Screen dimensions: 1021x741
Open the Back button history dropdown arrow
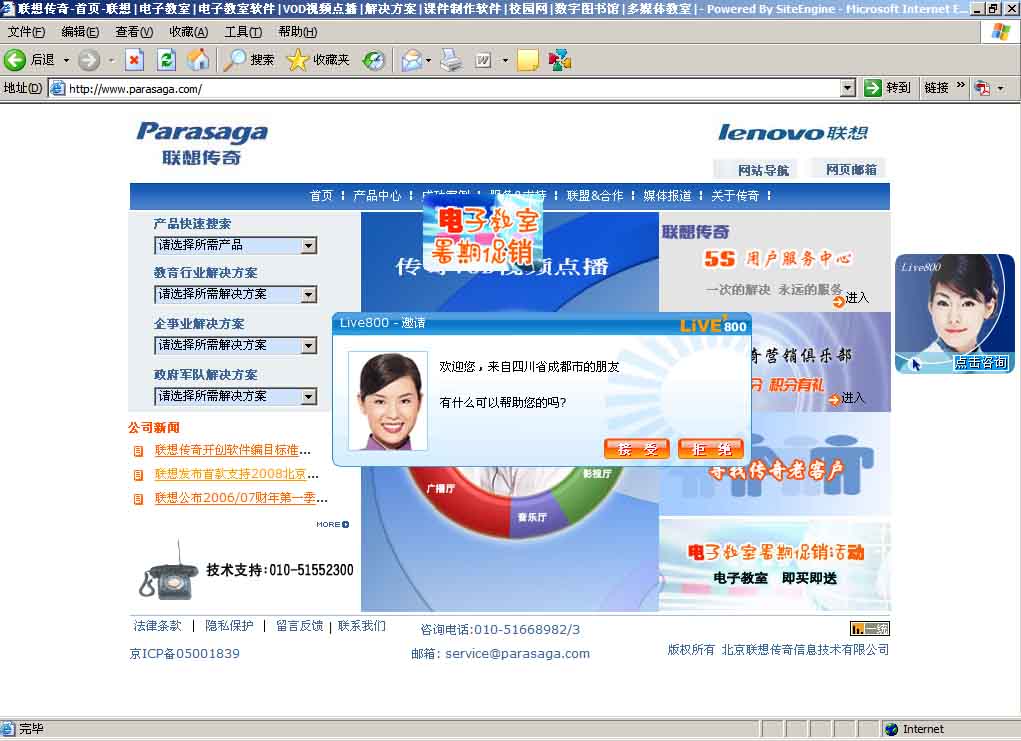66,60
